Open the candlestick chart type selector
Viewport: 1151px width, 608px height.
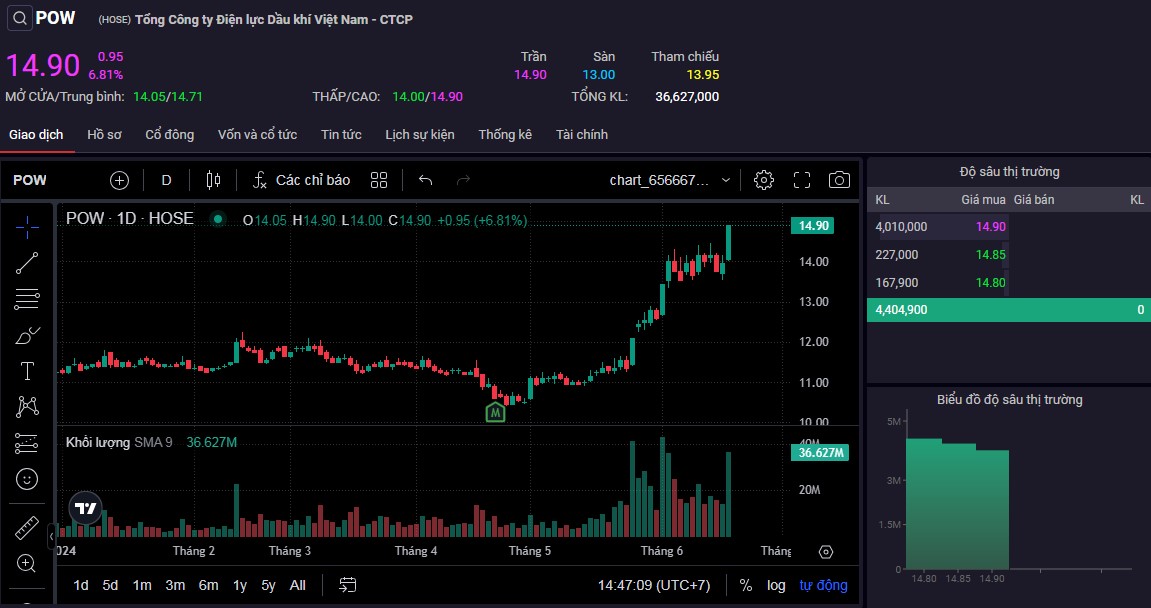click(212, 180)
